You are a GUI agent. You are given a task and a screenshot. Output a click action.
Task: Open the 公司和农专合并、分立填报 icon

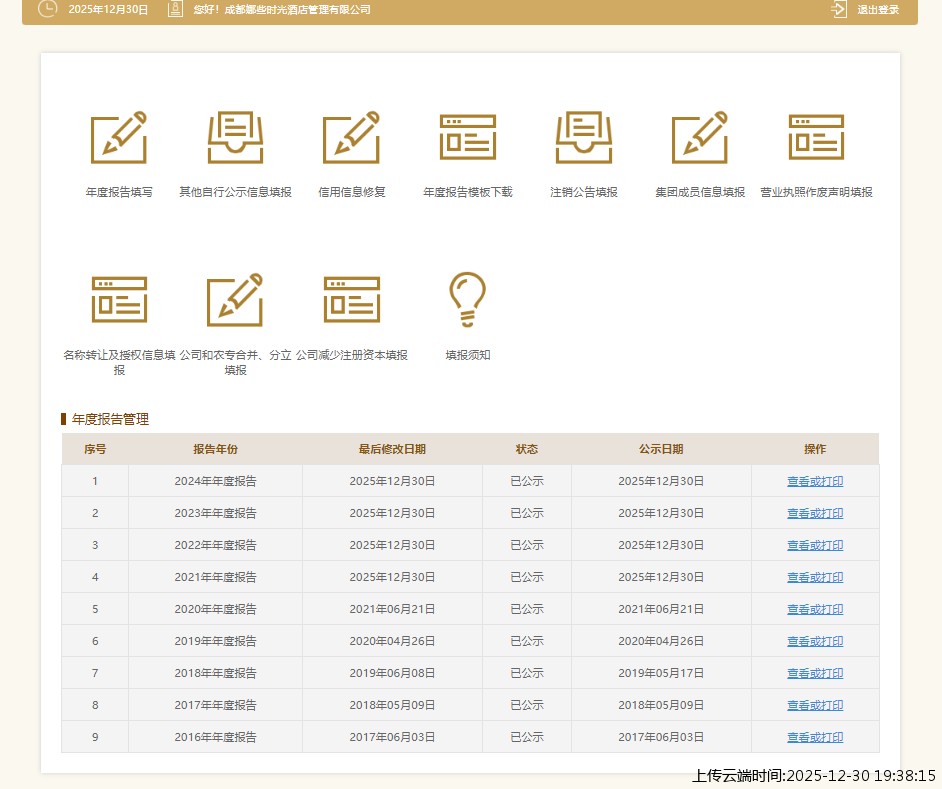pyautogui.click(x=235, y=300)
